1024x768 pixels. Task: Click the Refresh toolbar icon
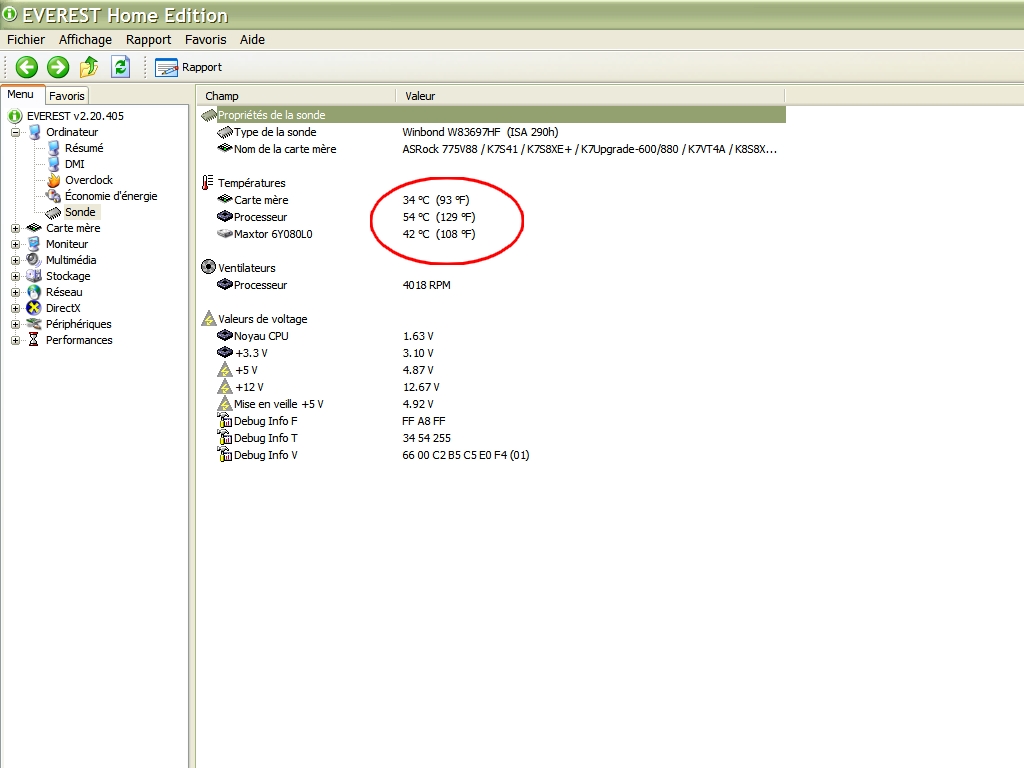120,67
